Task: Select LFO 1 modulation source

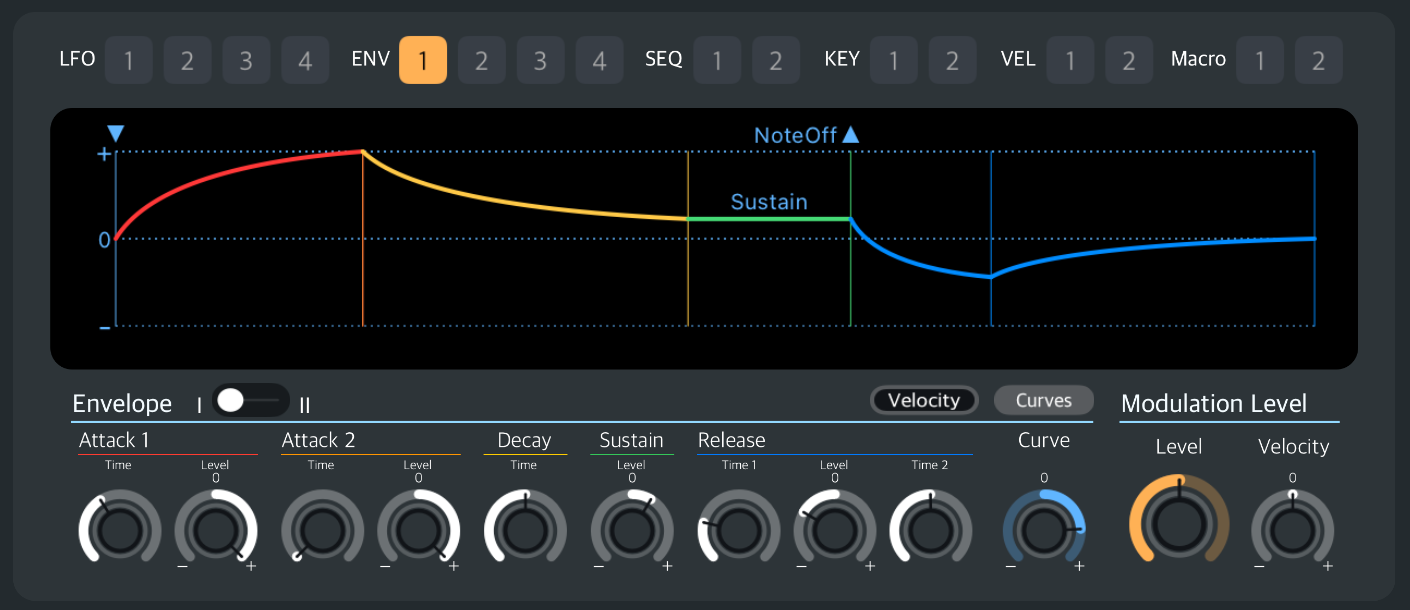Action: [128, 60]
